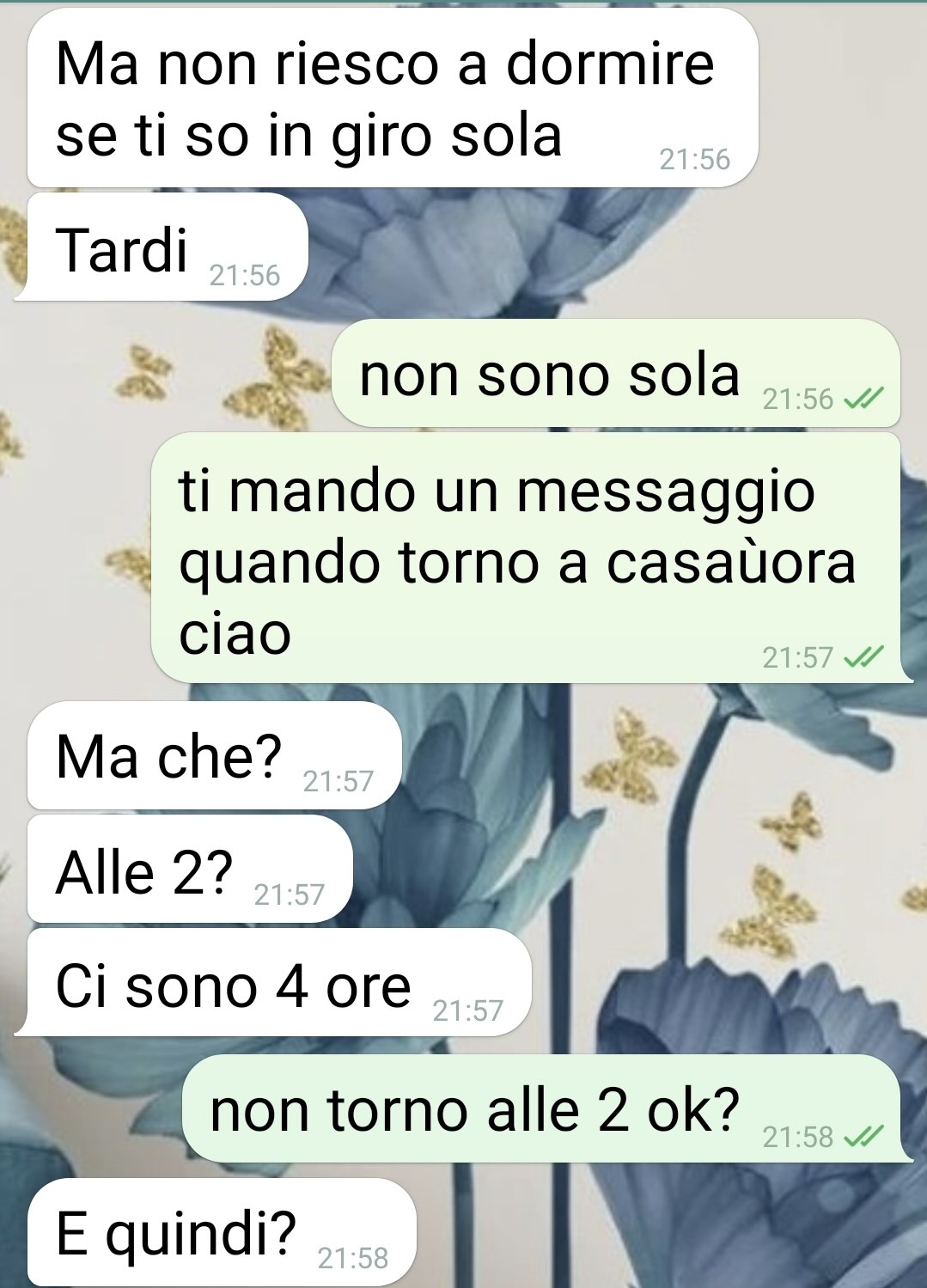The image size is (927, 1288).
Task: Select the 'Tardi' message bubble
Action: (162, 247)
